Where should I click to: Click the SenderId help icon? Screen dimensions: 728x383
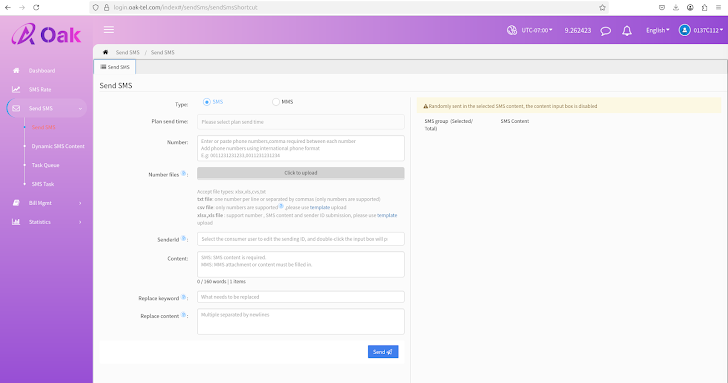point(183,239)
